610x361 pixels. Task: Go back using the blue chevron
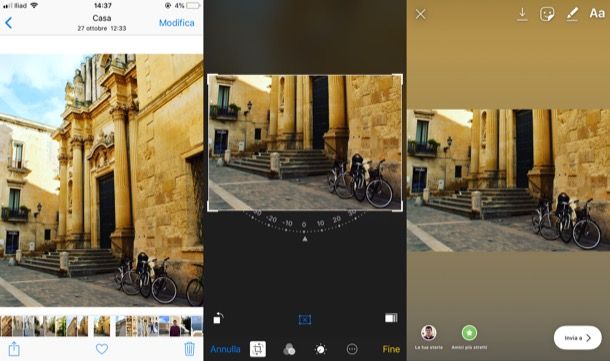[9, 23]
